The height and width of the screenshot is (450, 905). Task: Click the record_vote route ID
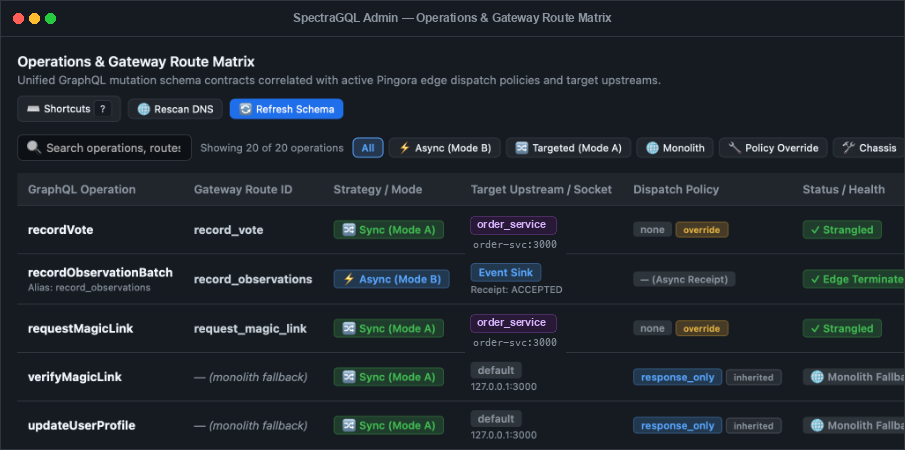point(229,230)
